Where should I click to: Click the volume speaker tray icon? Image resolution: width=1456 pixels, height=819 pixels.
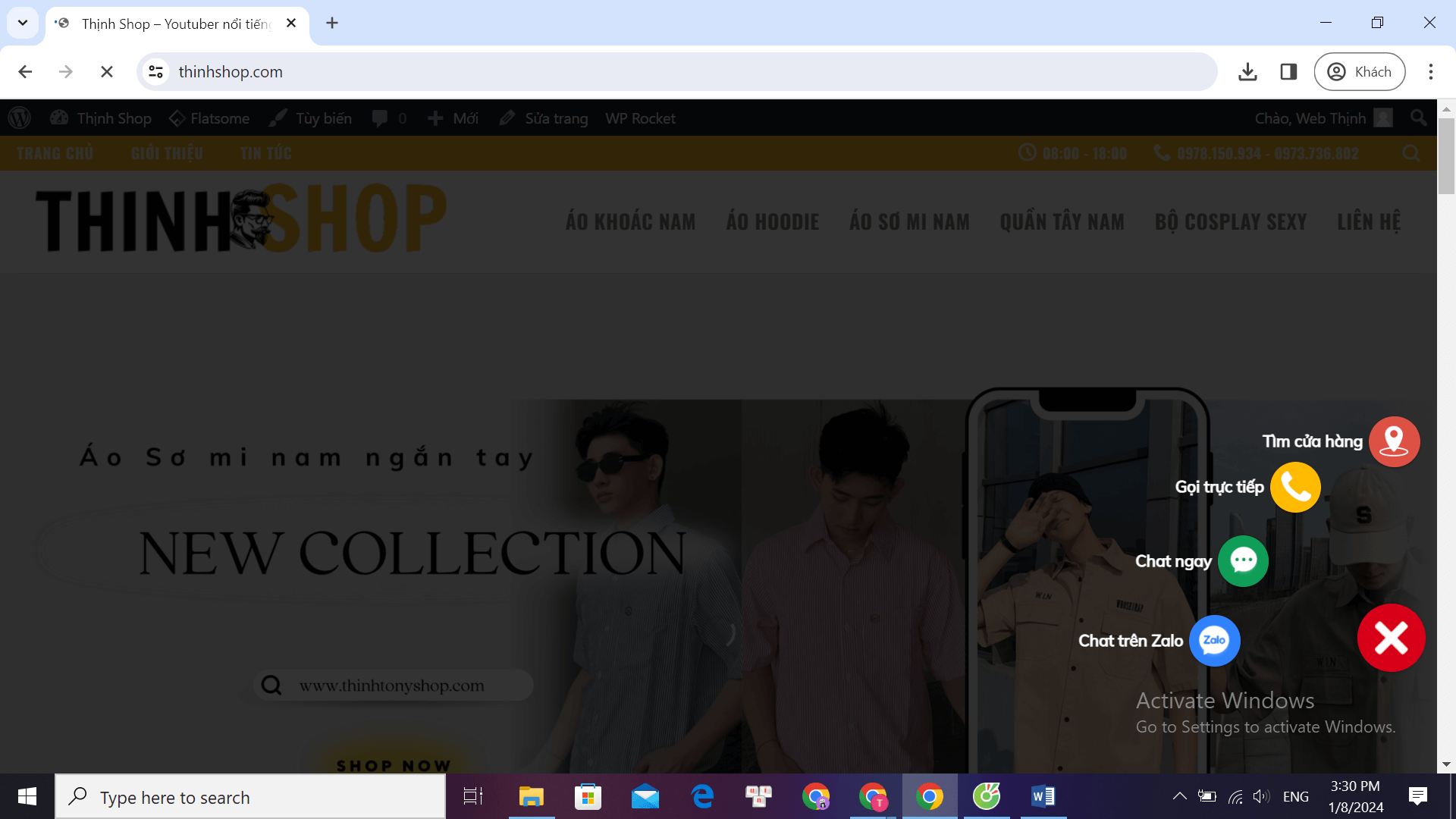point(1261,796)
